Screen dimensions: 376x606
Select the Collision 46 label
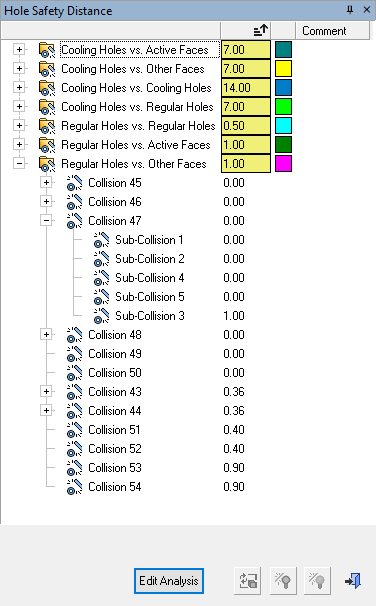point(115,201)
